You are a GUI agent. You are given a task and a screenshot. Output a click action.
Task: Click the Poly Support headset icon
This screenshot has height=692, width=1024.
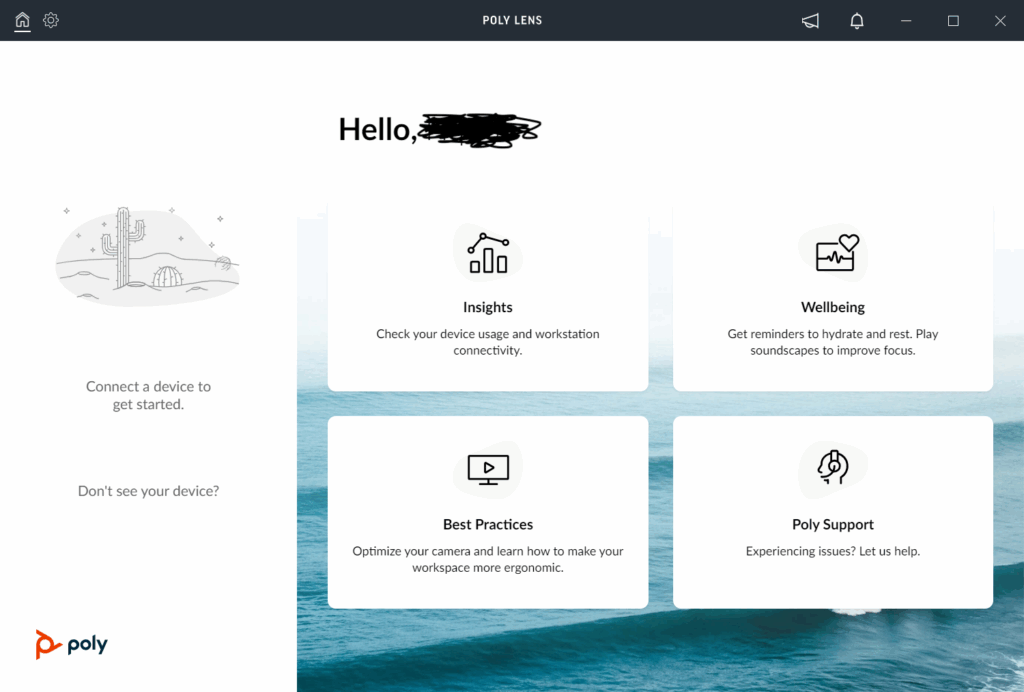click(x=833, y=467)
